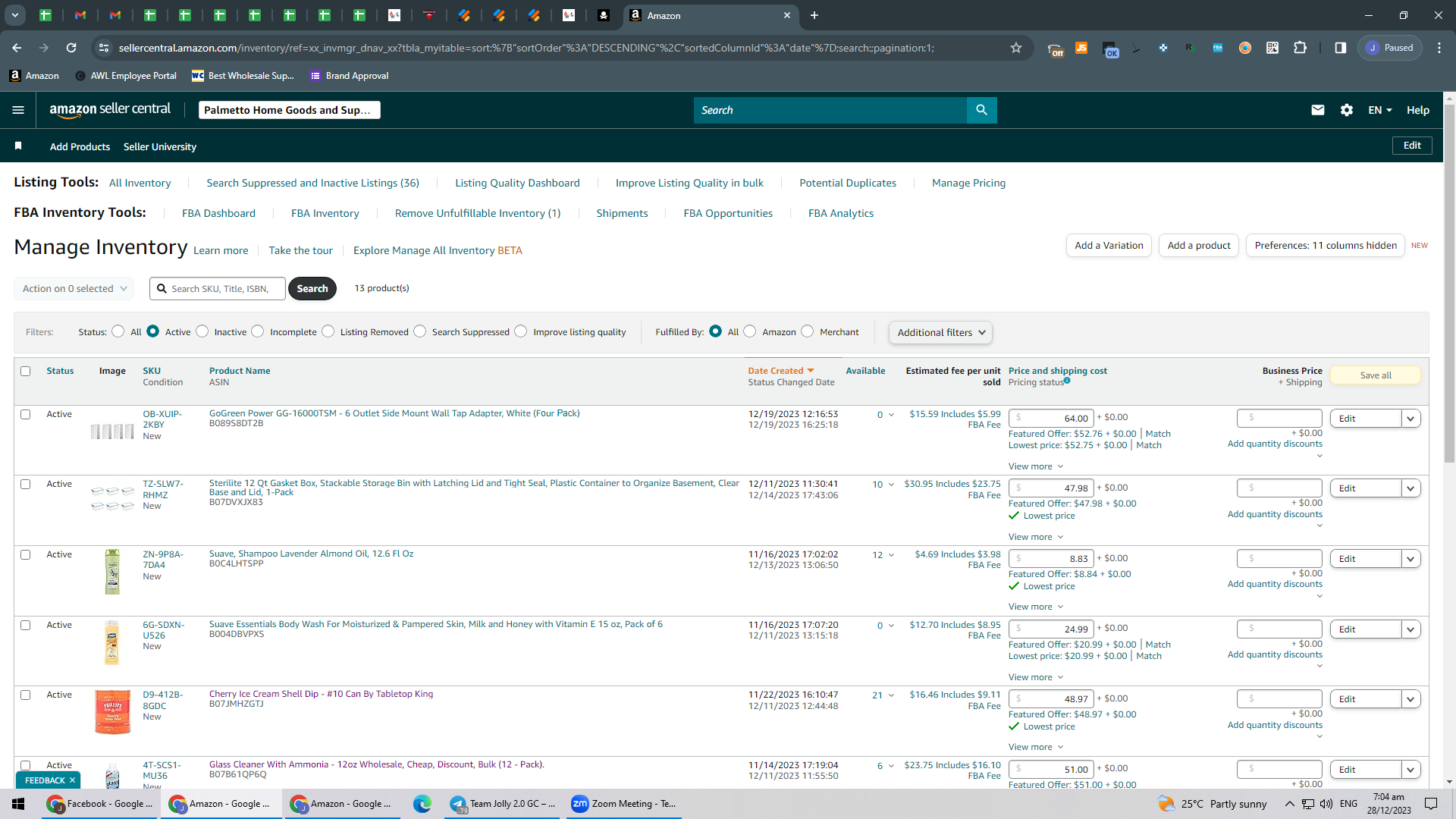Viewport: 1456px width, 819px height.
Task: Expand Edit dropdown arrow for GoGreen row
Action: click(1410, 419)
